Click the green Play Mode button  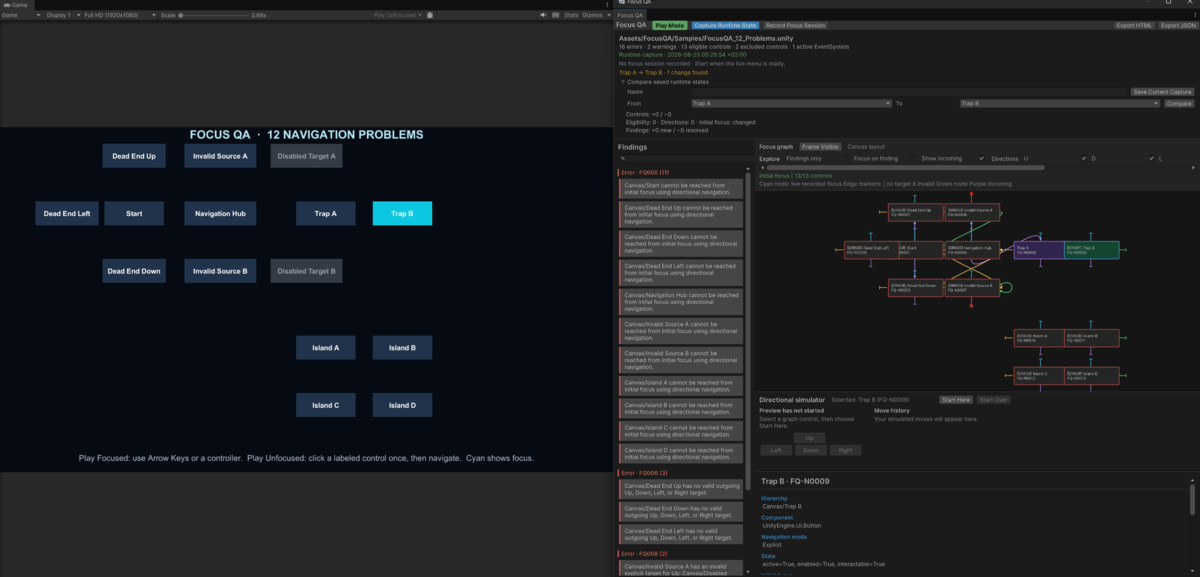669,25
